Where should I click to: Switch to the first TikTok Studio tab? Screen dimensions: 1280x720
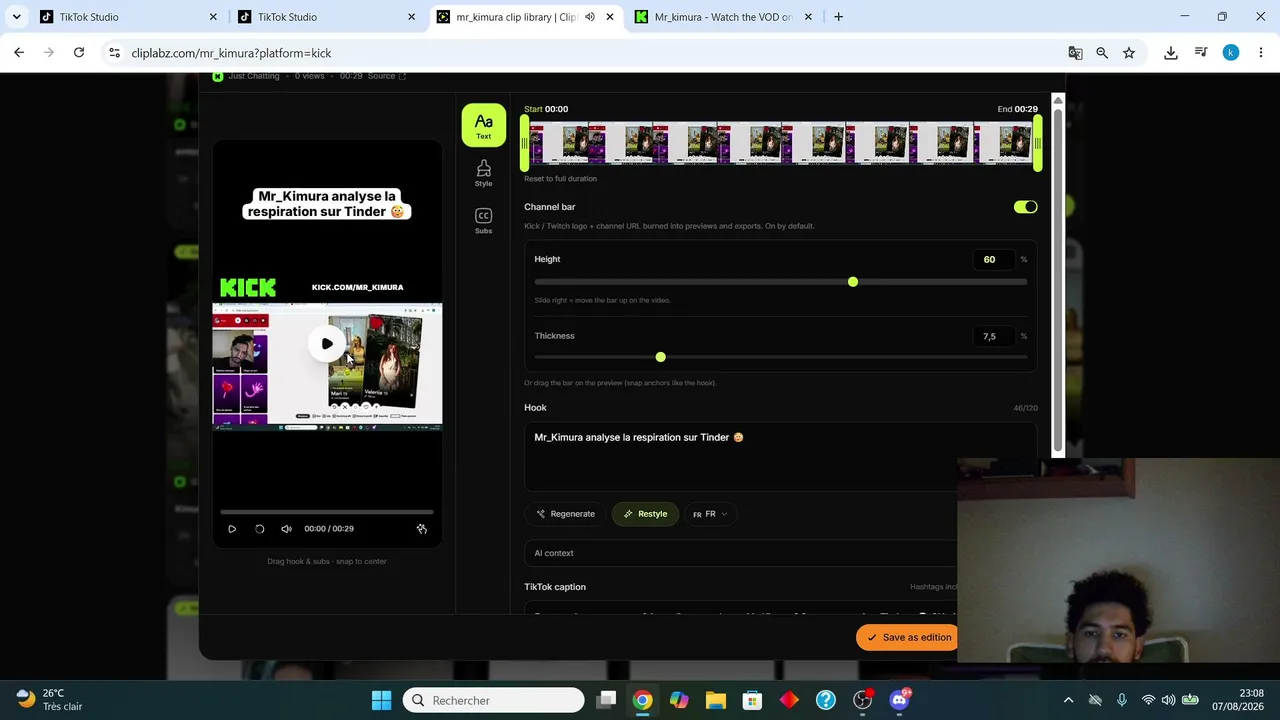129,17
